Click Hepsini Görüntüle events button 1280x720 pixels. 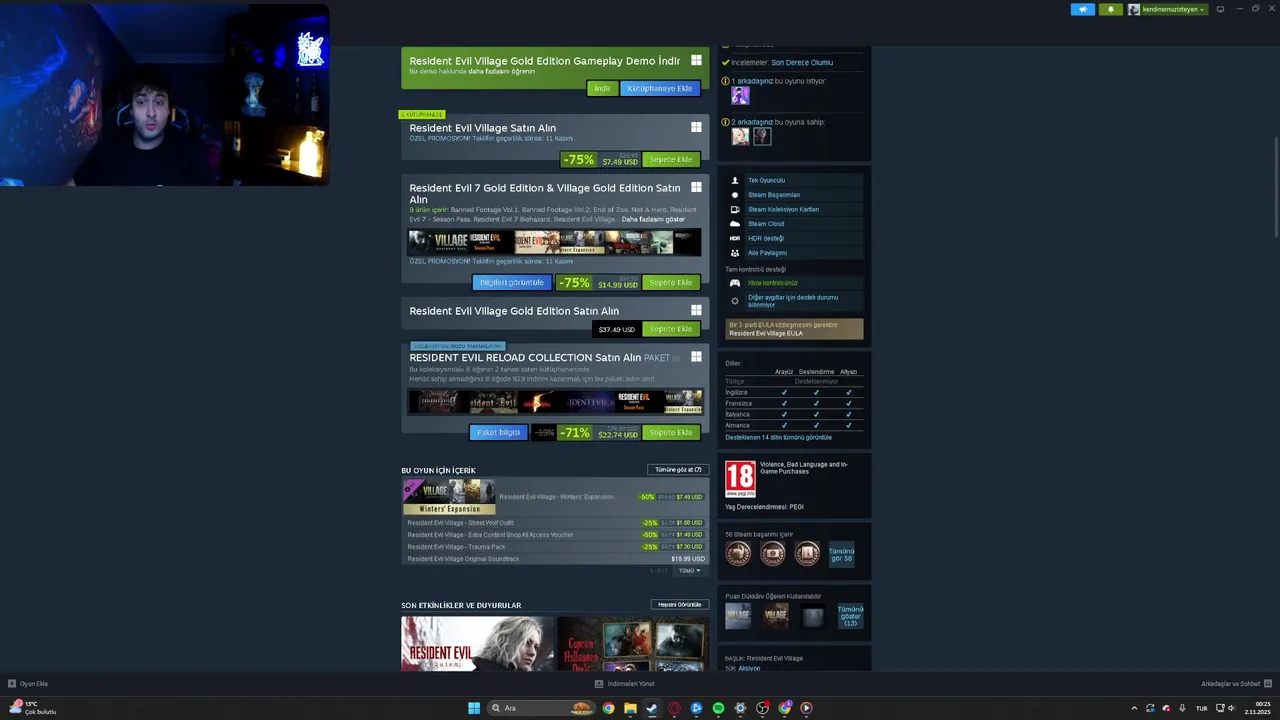point(679,604)
